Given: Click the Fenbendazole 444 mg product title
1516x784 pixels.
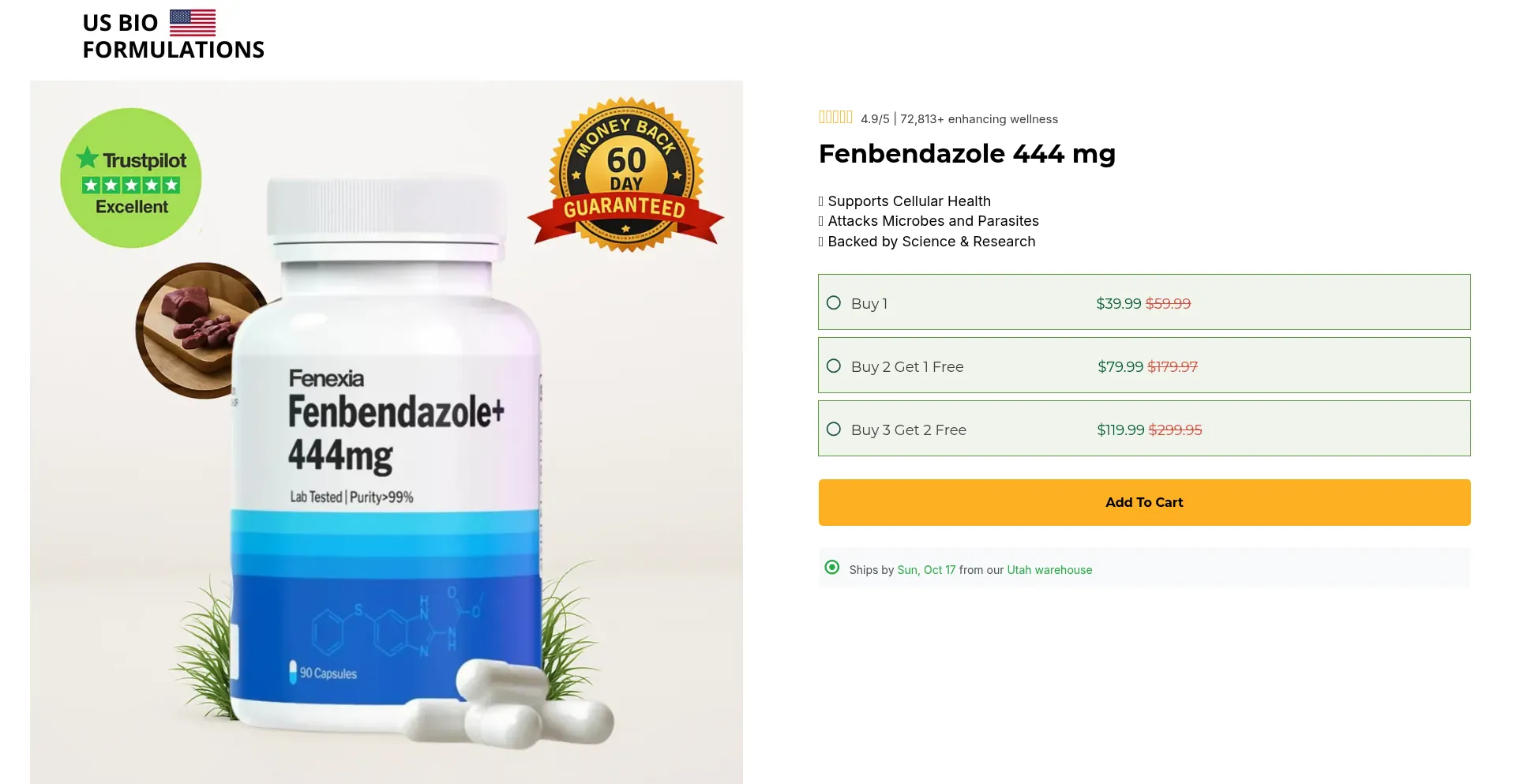Looking at the screenshot, I should [x=967, y=154].
